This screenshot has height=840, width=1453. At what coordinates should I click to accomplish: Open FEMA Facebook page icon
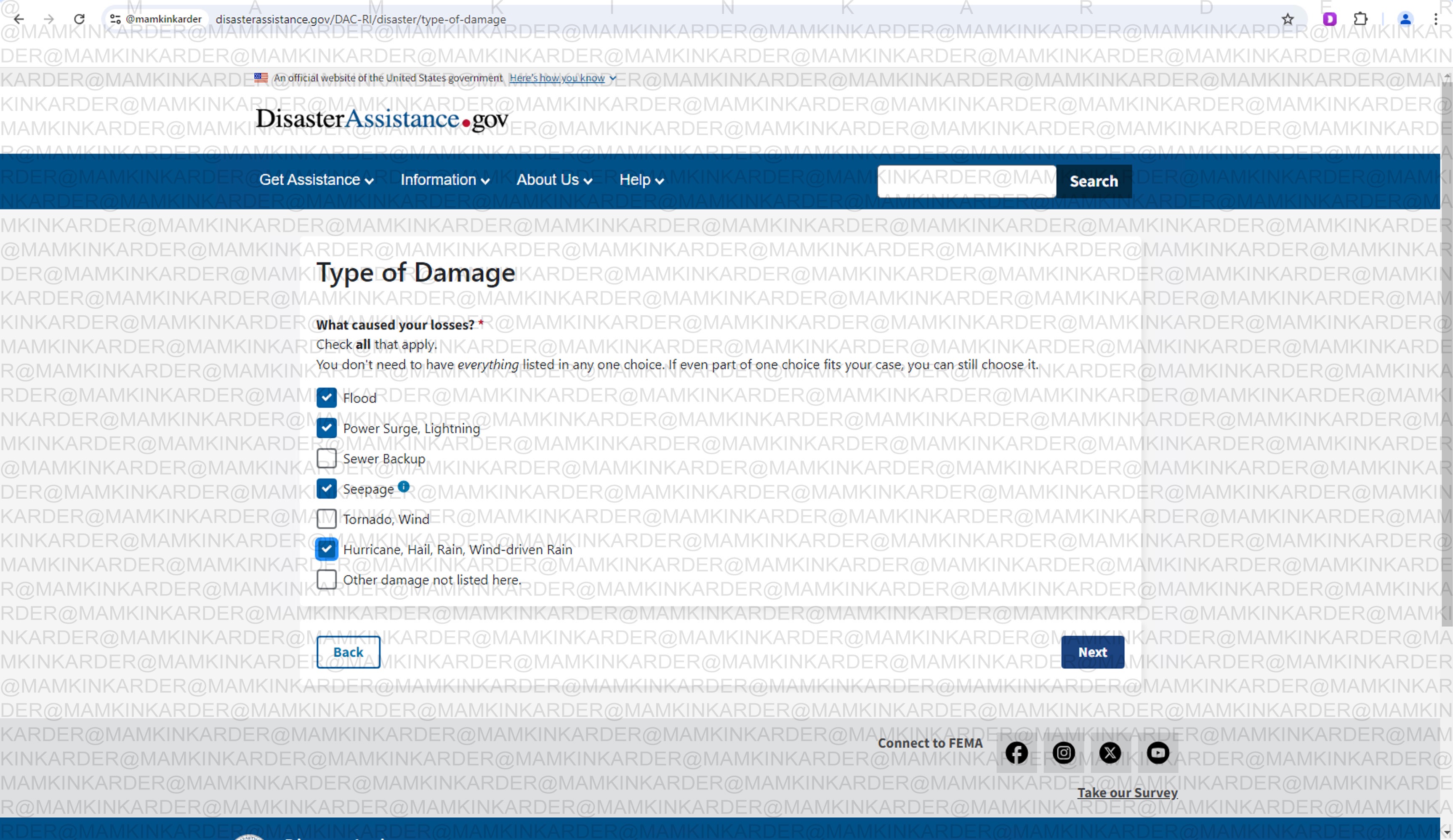click(1017, 753)
